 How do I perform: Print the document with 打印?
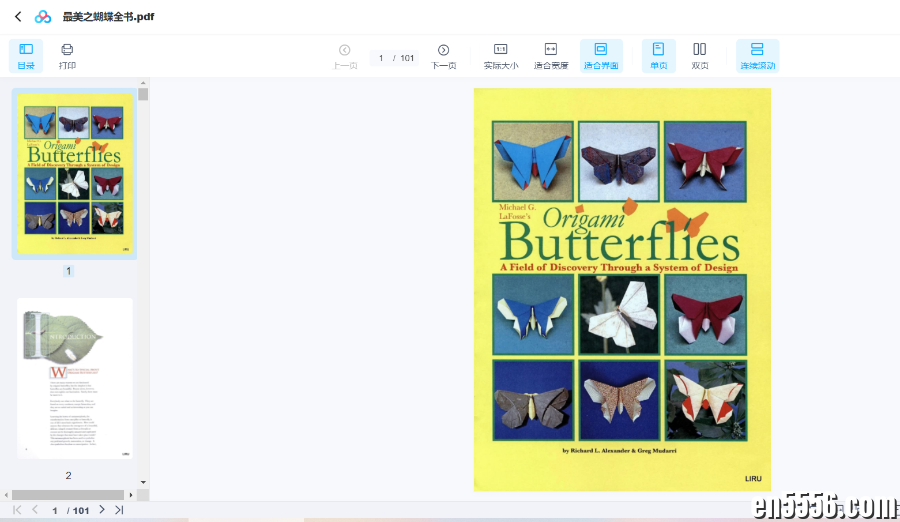pos(67,56)
